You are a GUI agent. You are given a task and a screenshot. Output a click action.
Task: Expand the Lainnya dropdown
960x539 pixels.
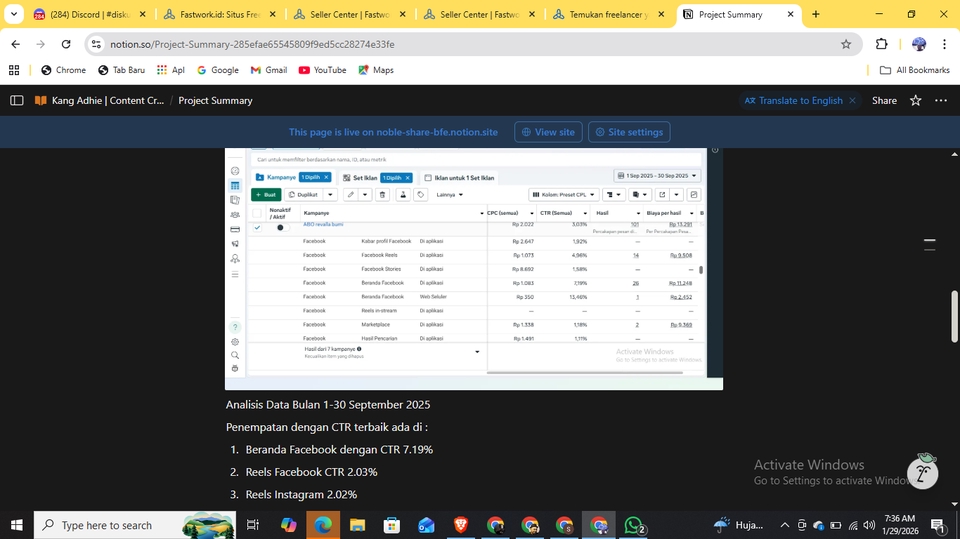coord(450,195)
